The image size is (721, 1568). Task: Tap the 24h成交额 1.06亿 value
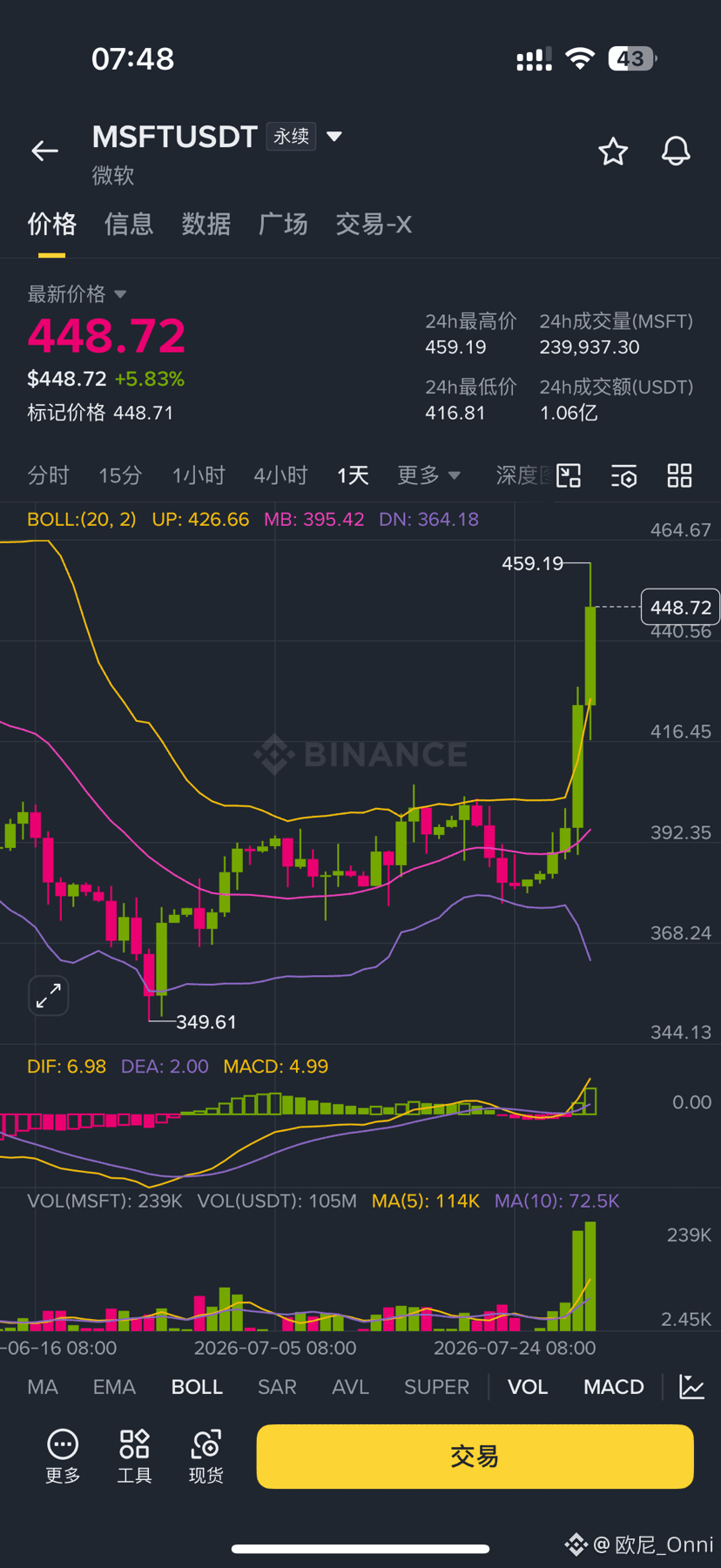pos(569,413)
